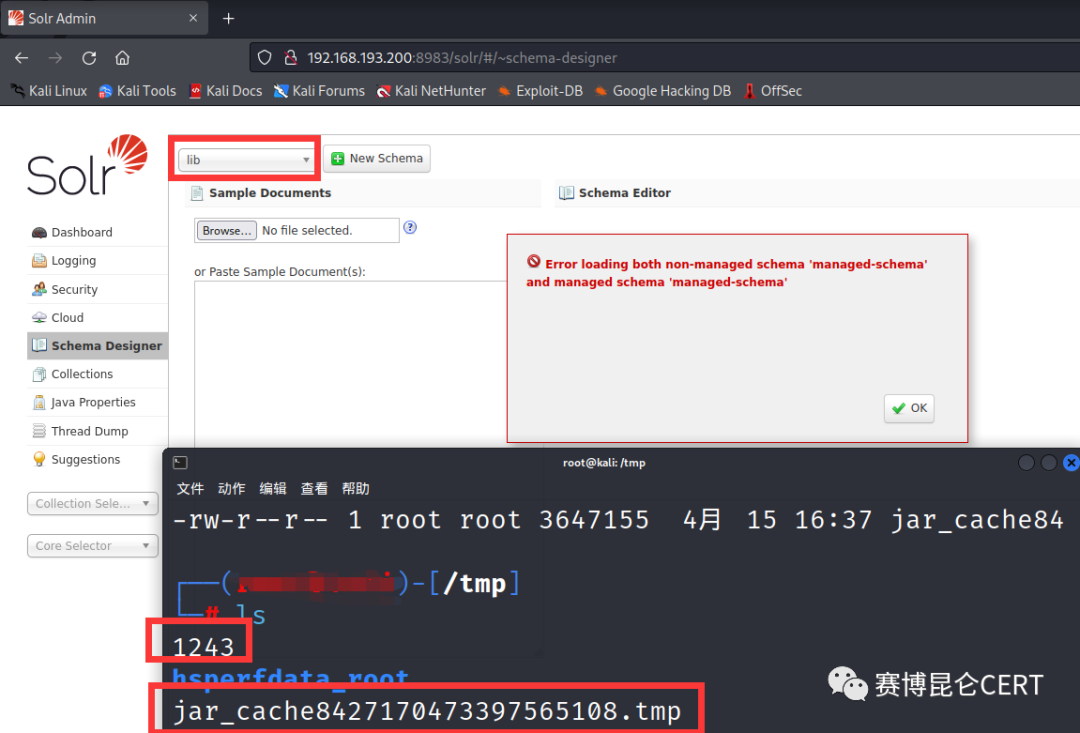
Task: Open the 查看 menu in the terminal
Action: click(x=314, y=488)
